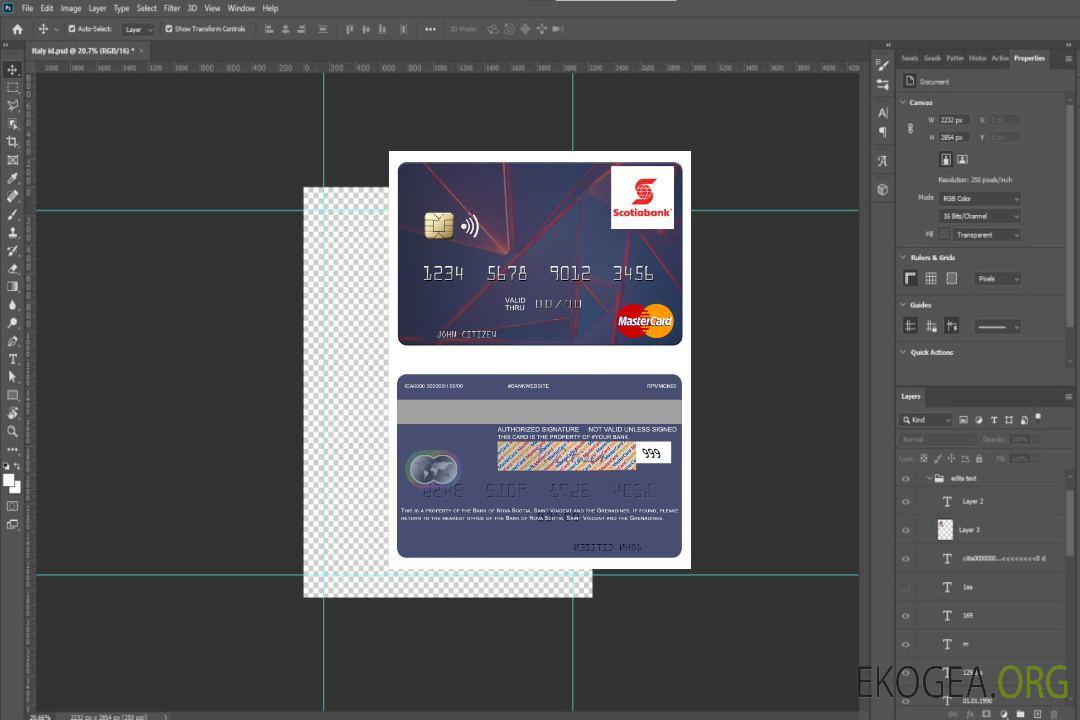Open the Transparent fill dropdown
1080x720 pixels.
click(986, 235)
